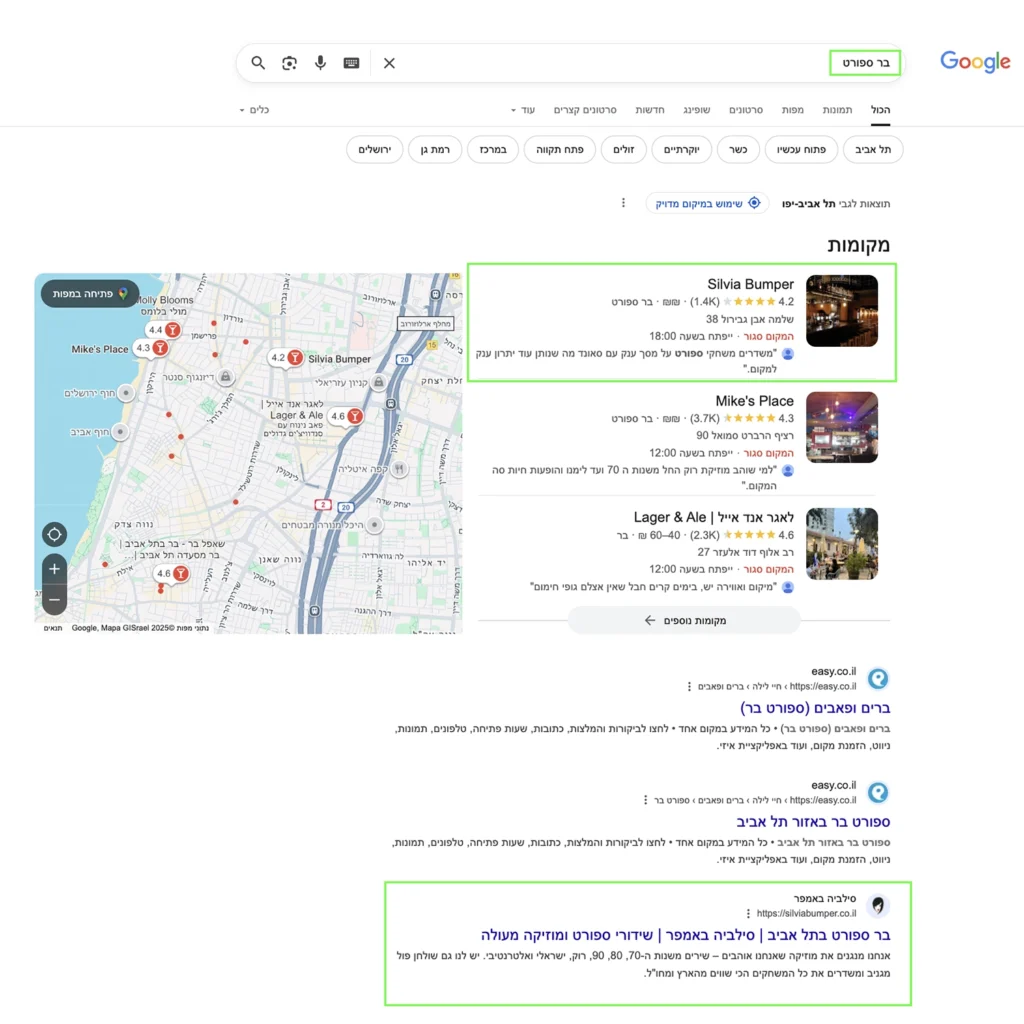This screenshot has height=1024, width=1024.
Task: Click the magnifier search icon
Action: [258, 63]
